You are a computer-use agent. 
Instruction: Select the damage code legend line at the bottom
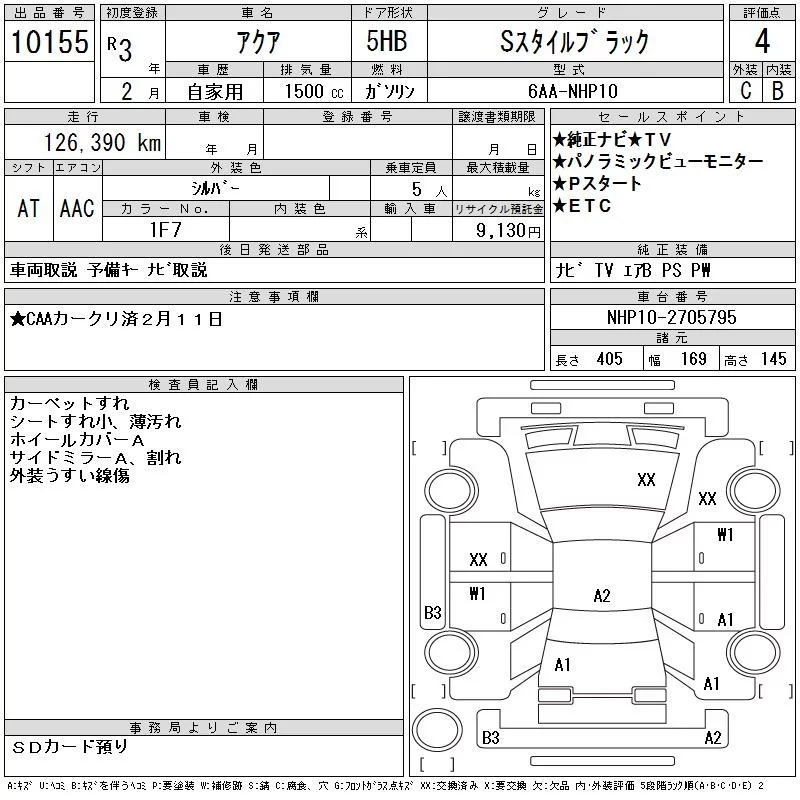(x=385, y=786)
